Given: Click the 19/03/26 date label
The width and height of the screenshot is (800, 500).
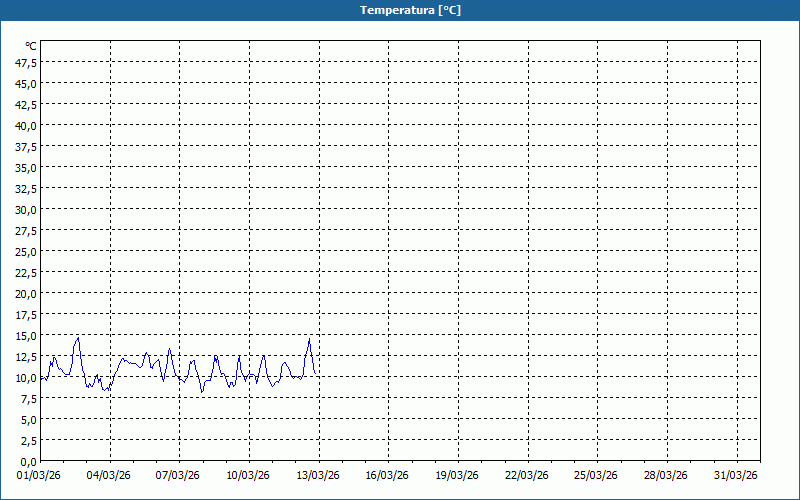Looking at the screenshot, I should 458,475.
